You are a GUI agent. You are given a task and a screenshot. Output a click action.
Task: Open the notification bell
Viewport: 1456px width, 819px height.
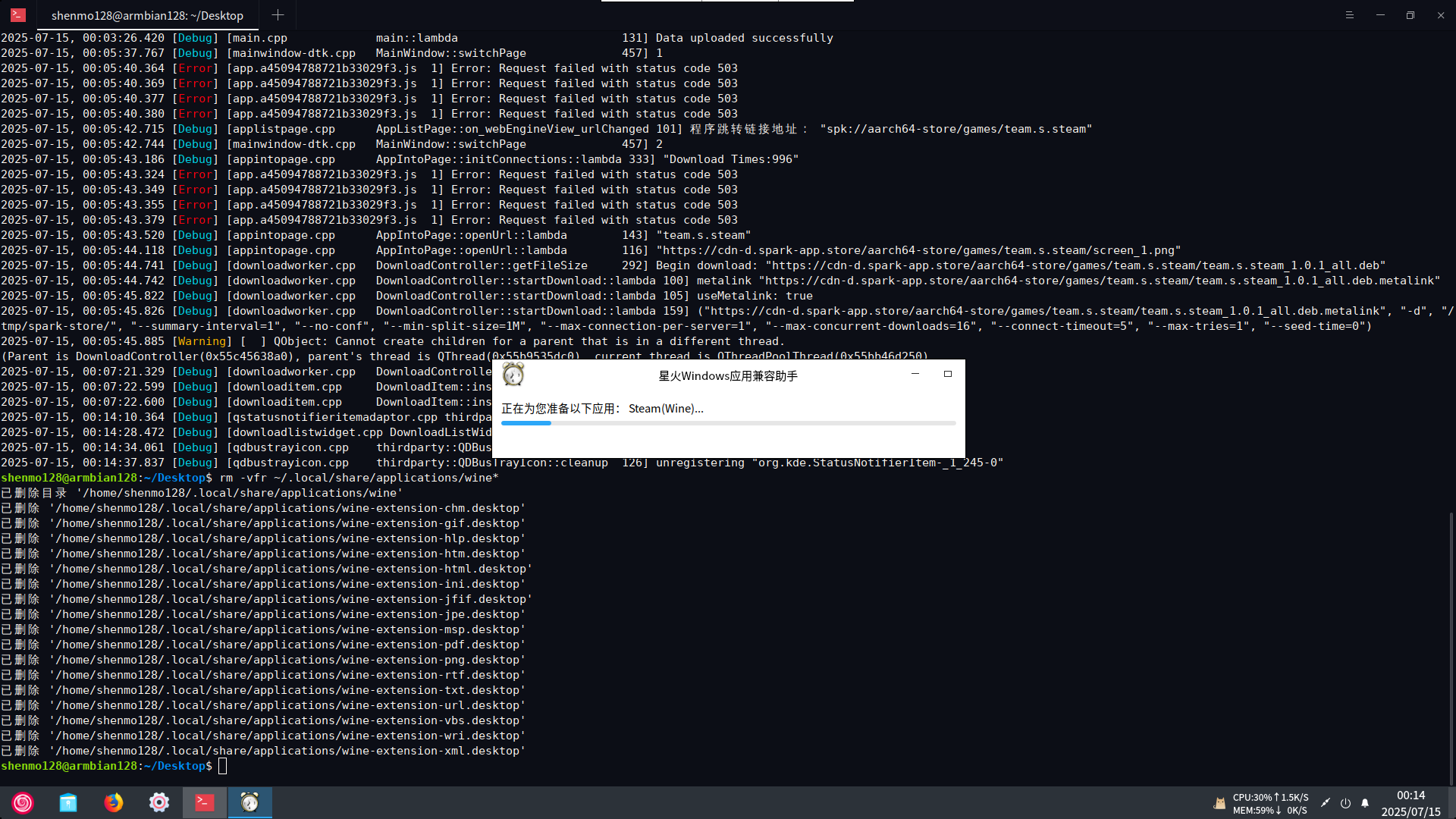[x=1365, y=803]
